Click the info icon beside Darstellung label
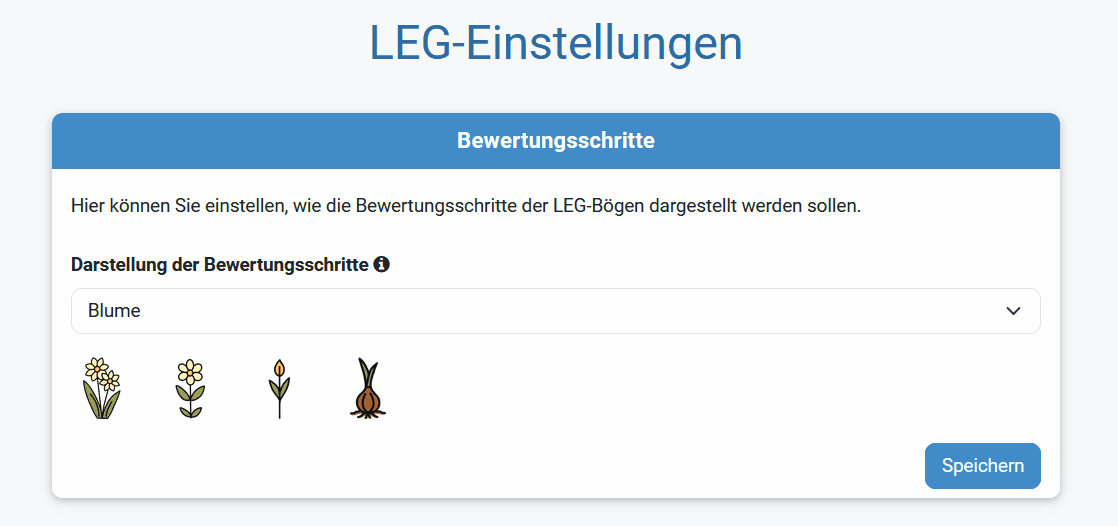The height and width of the screenshot is (526, 1118). tap(381, 265)
